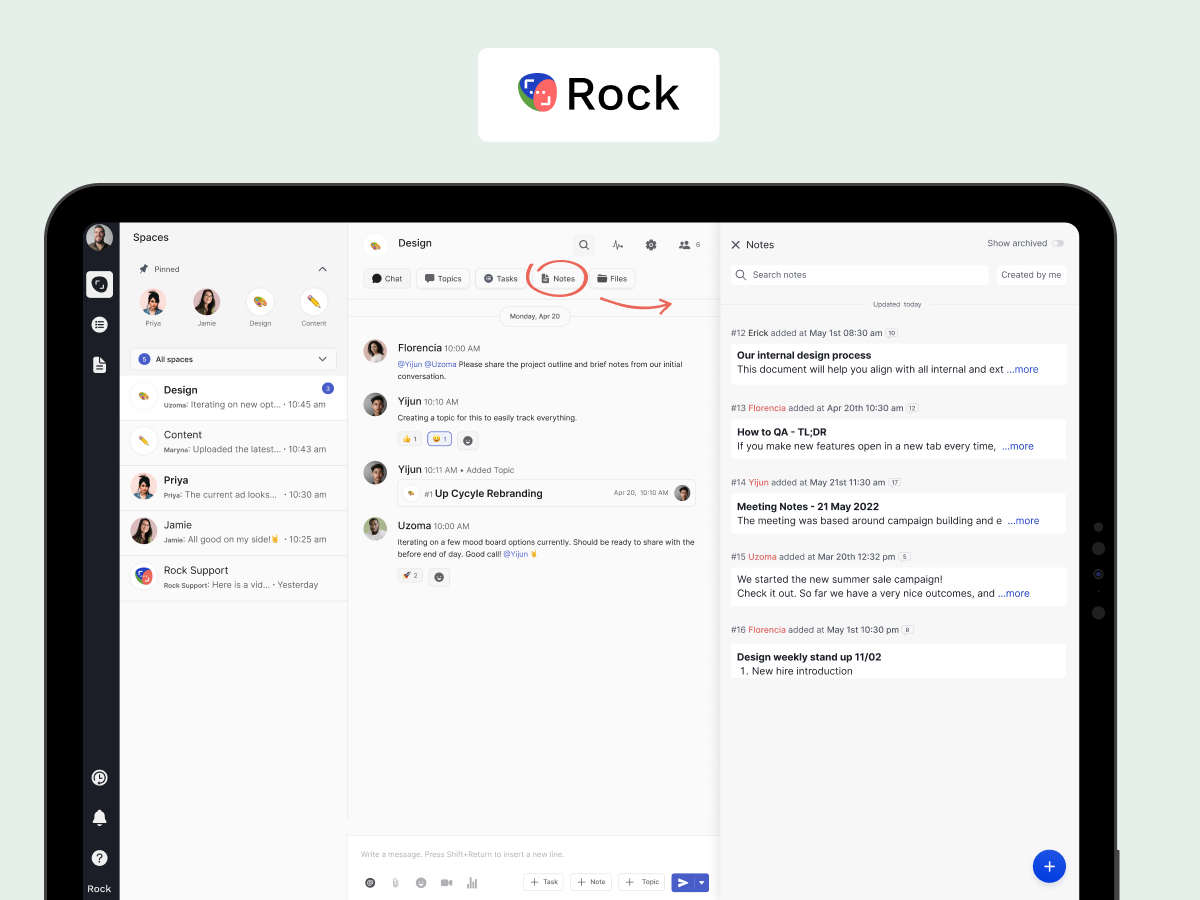Viewport: 1200px width, 900px height.
Task: Open the Design space settings gear
Action: 651,244
